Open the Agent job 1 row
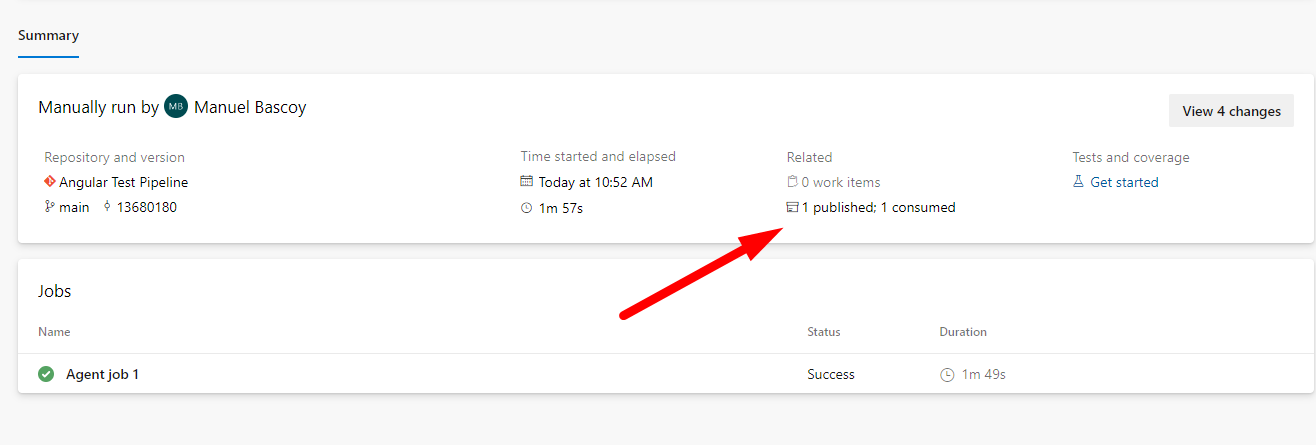Image resolution: width=1316 pixels, height=445 pixels. (x=102, y=374)
